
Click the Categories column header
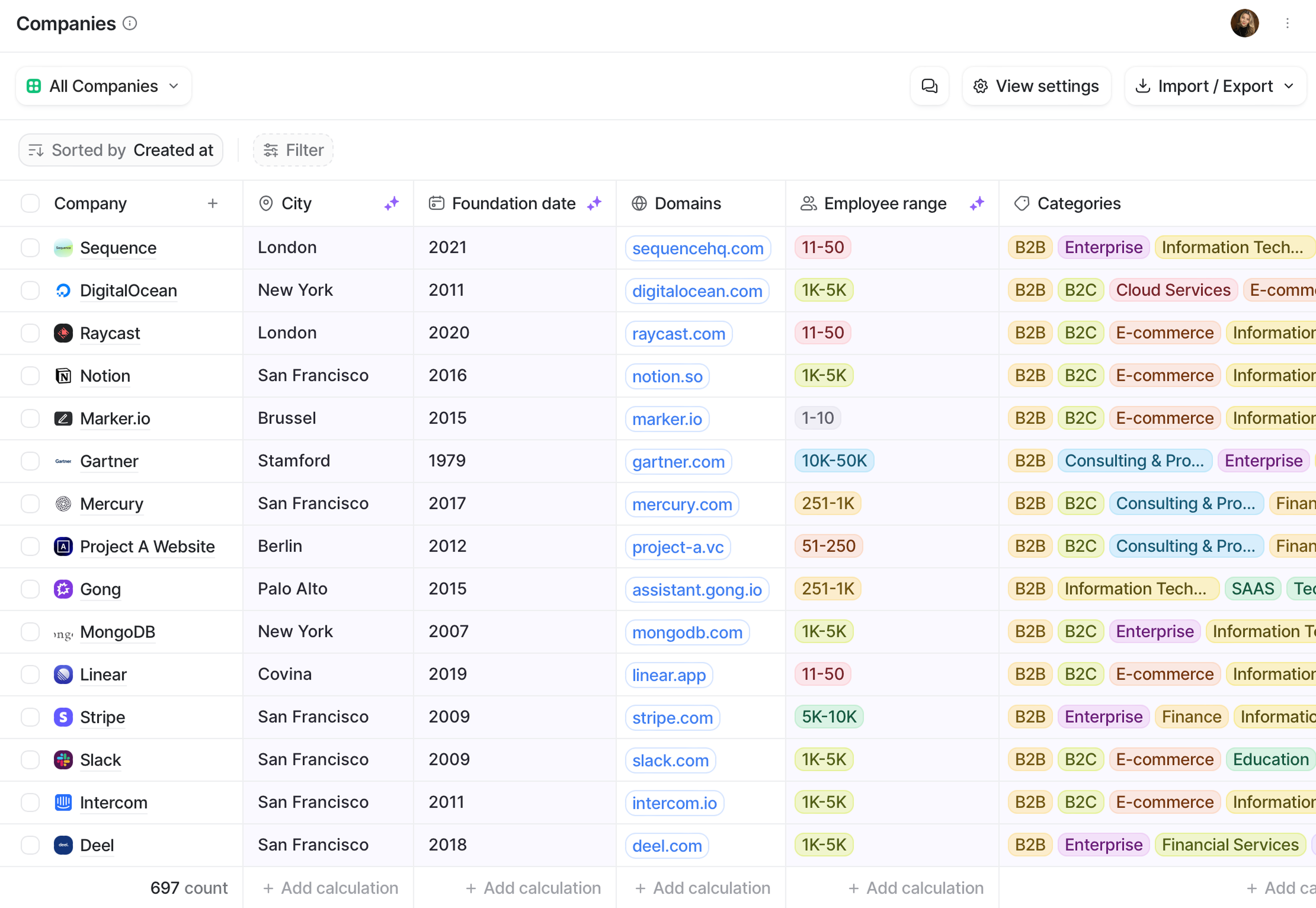(1078, 203)
